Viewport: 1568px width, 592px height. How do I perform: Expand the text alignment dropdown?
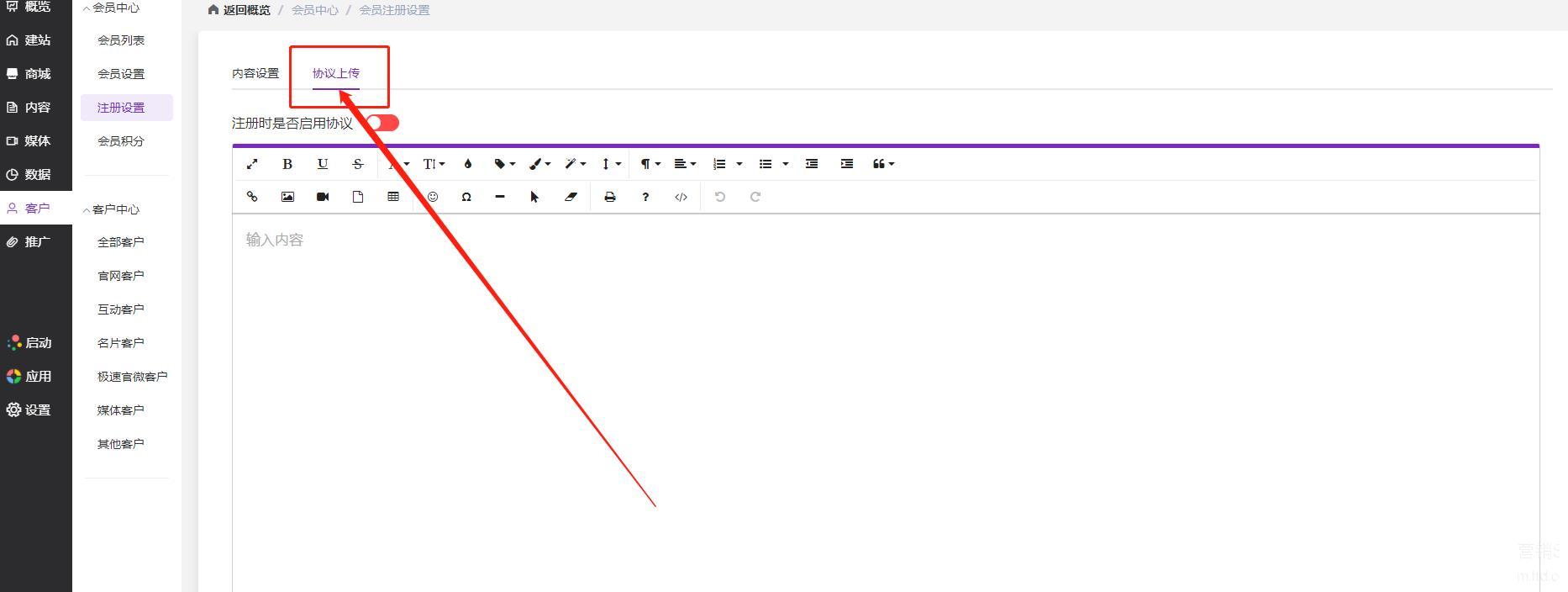[685, 164]
